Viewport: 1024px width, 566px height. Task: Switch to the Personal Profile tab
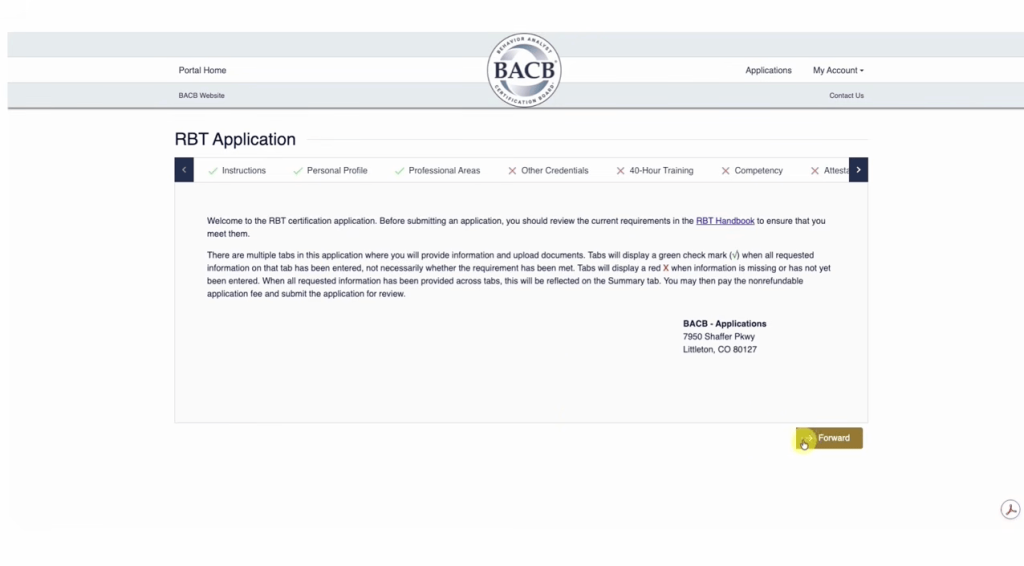[x=330, y=170]
